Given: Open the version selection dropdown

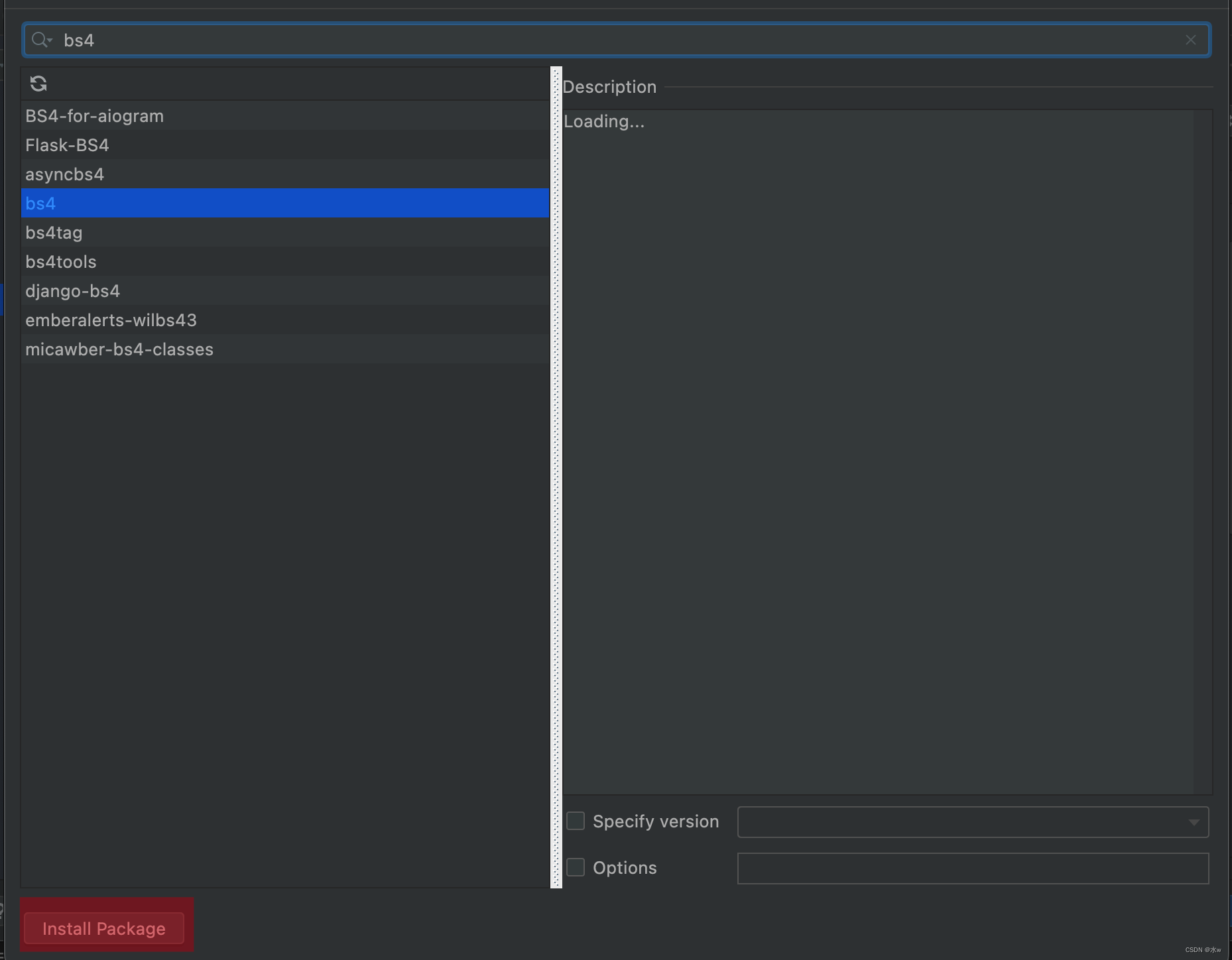Looking at the screenshot, I should point(1195,821).
